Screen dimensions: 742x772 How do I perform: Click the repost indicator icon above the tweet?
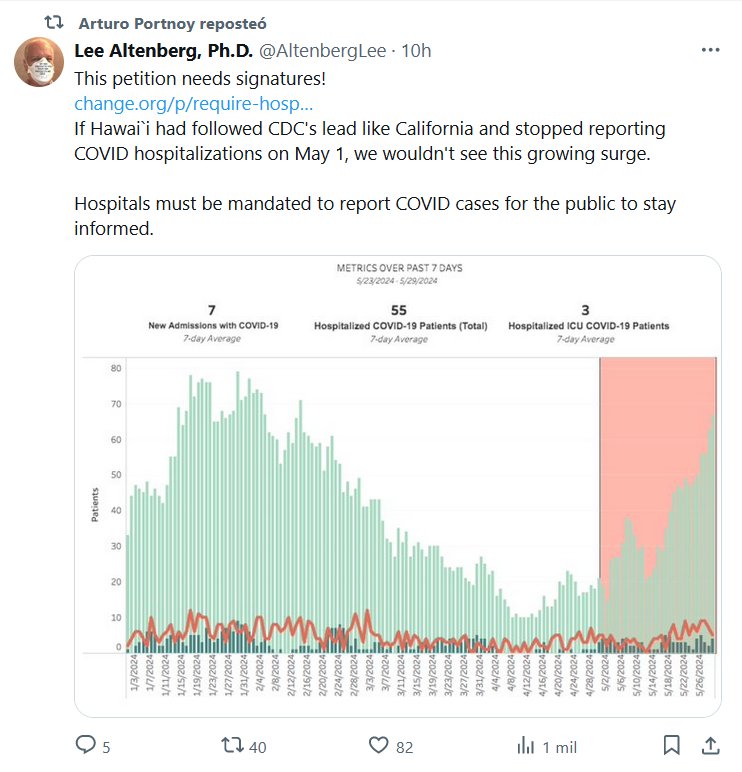56,22
